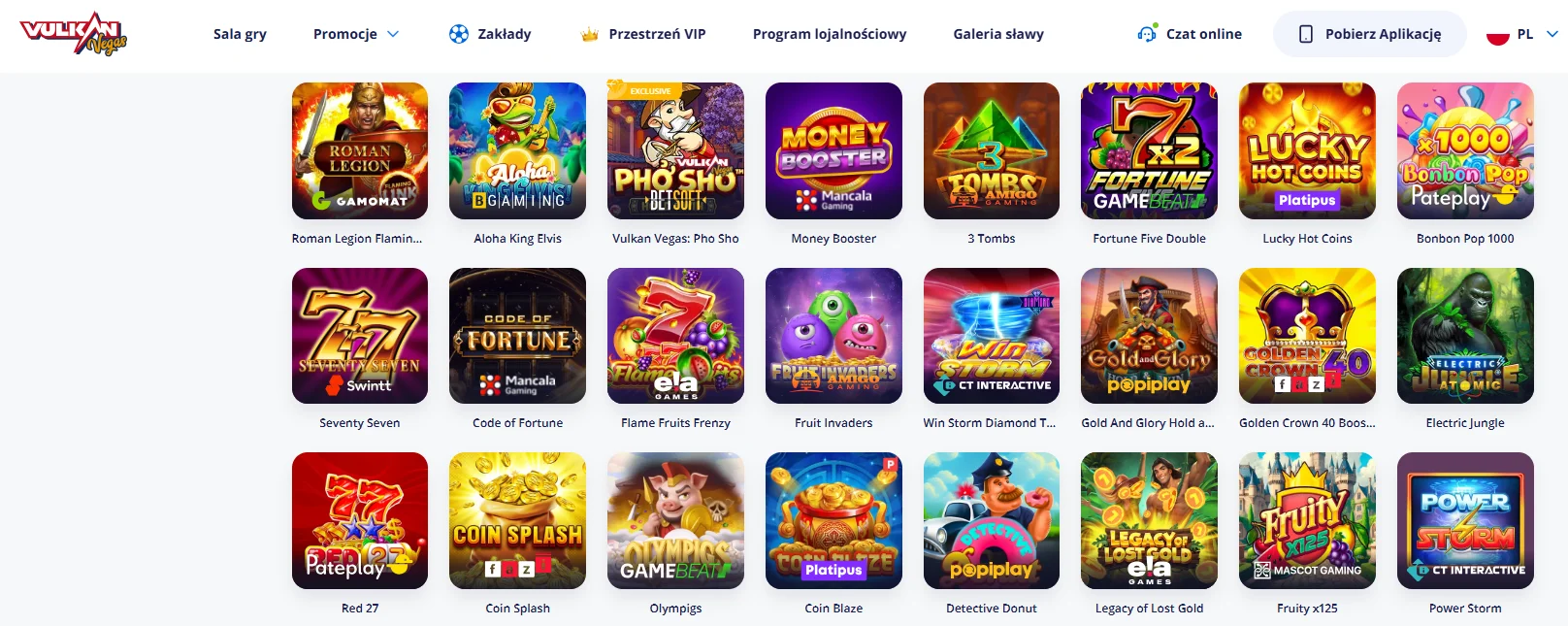Open the Sala gry menu
The width and height of the screenshot is (1568, 626).
[x=240, y=34]
